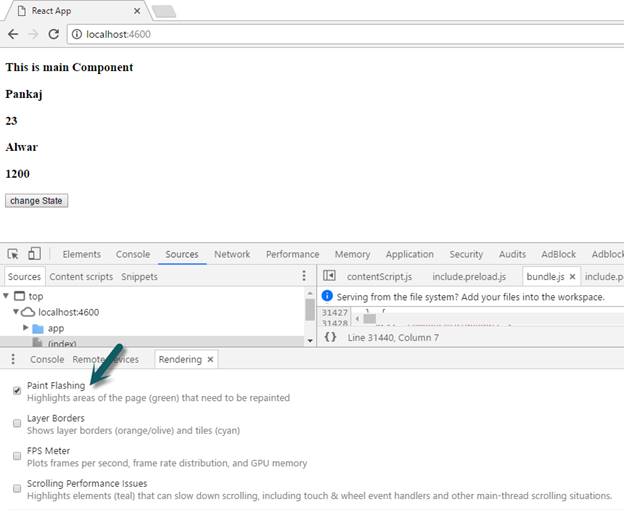Expand the app folder
Image resolution: width=624 pixels, height=515 pixels.
pos(25,328)
